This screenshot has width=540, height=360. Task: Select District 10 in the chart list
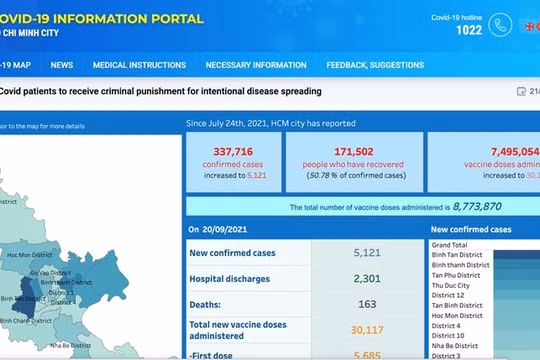[448, 336]
